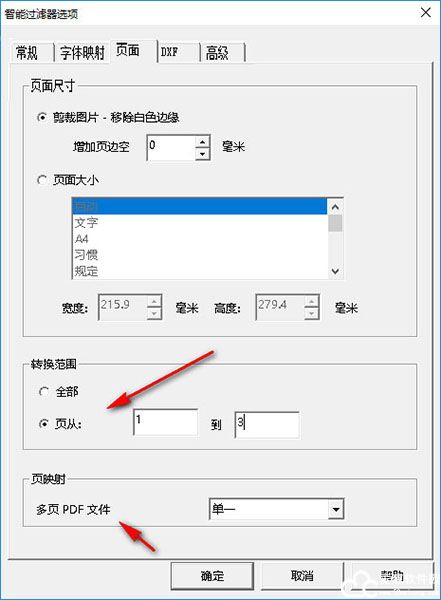The height and width of the screenshot is (600, 441).
Task: Confirm with the 确定 button
Action: coord(212,576)
